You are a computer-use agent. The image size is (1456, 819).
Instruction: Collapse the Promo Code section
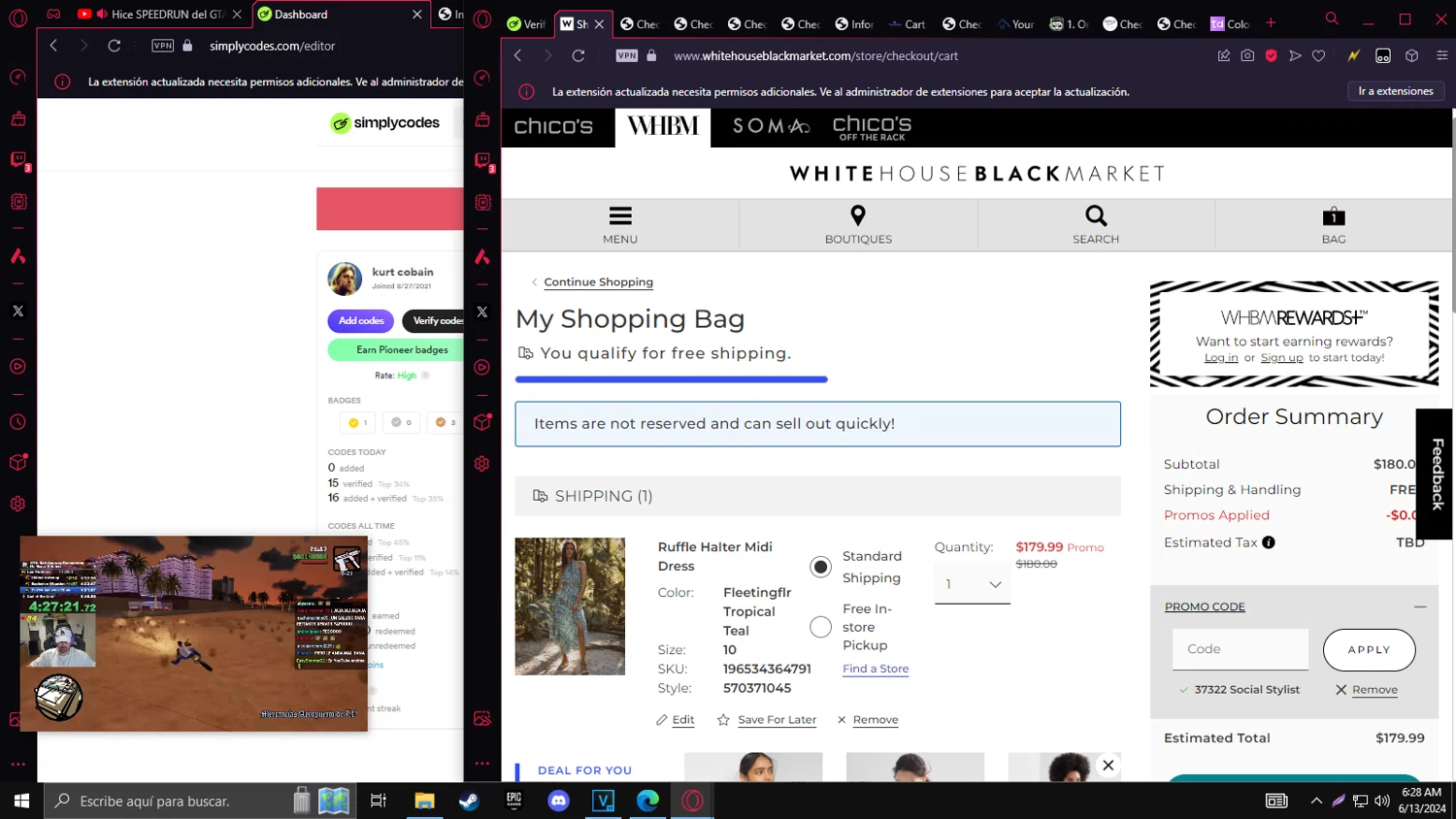click(x=1420, y=606)
